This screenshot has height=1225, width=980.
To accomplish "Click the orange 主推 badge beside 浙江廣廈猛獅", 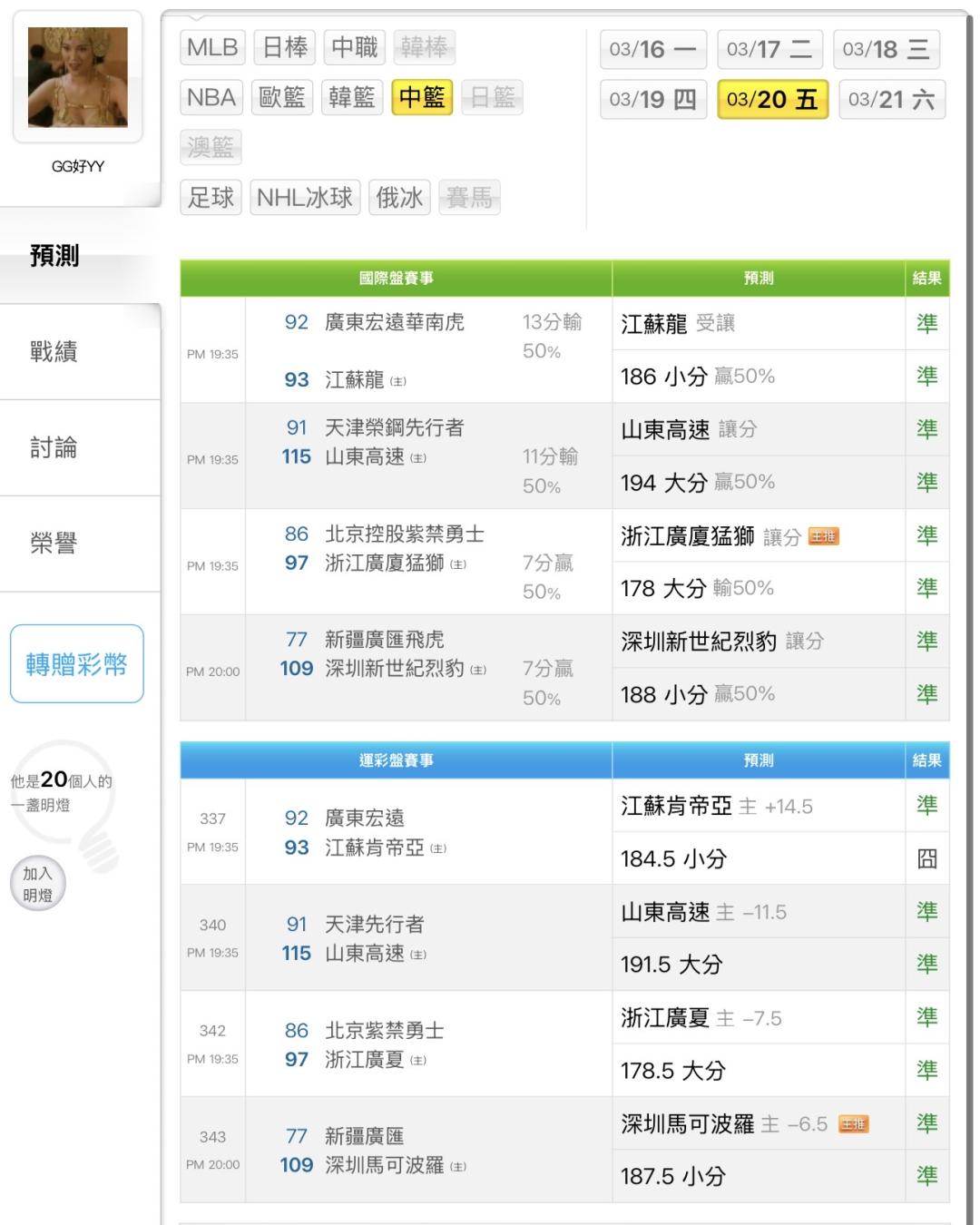I will pyautogui.click(x=823, y=536).
